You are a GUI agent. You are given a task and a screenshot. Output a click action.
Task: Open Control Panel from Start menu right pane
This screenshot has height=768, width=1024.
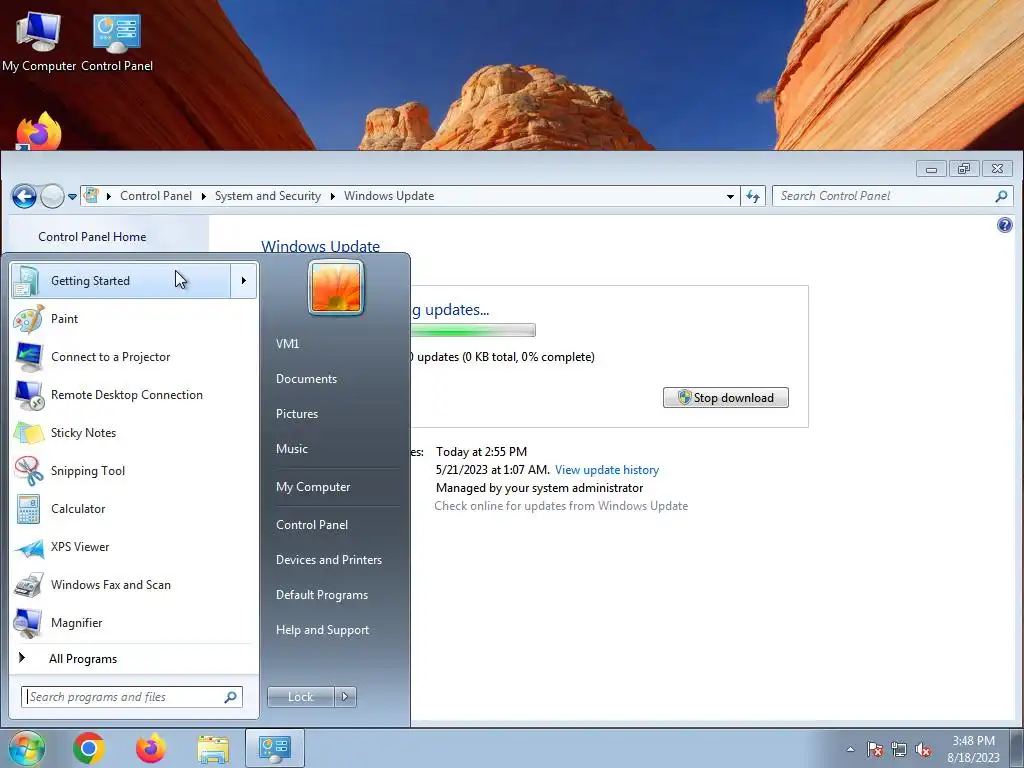pos(312,524)
